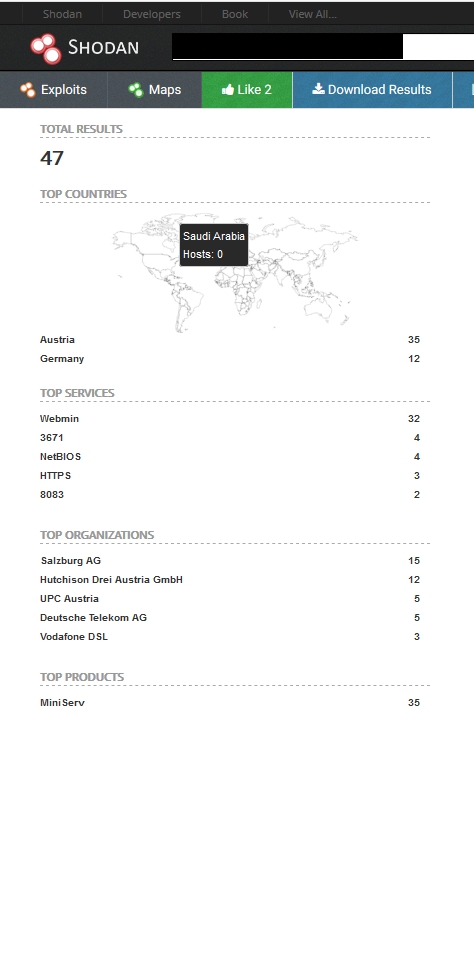This screenshot has width=474, height=968.
Task: Filter by MiniServ product
Action: [x=62, y=703]
